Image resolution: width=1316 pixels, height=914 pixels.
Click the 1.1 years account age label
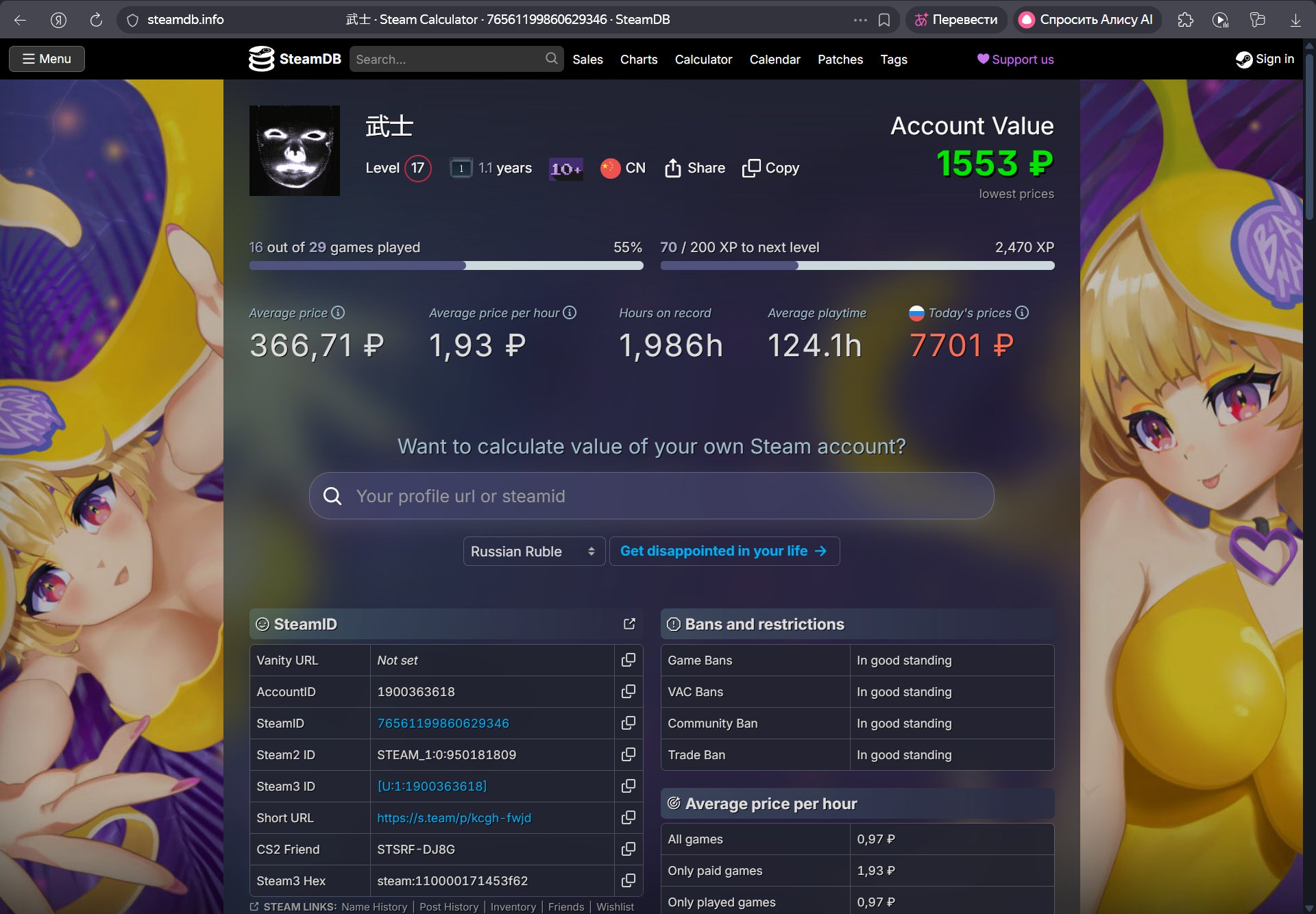point(505,168)
